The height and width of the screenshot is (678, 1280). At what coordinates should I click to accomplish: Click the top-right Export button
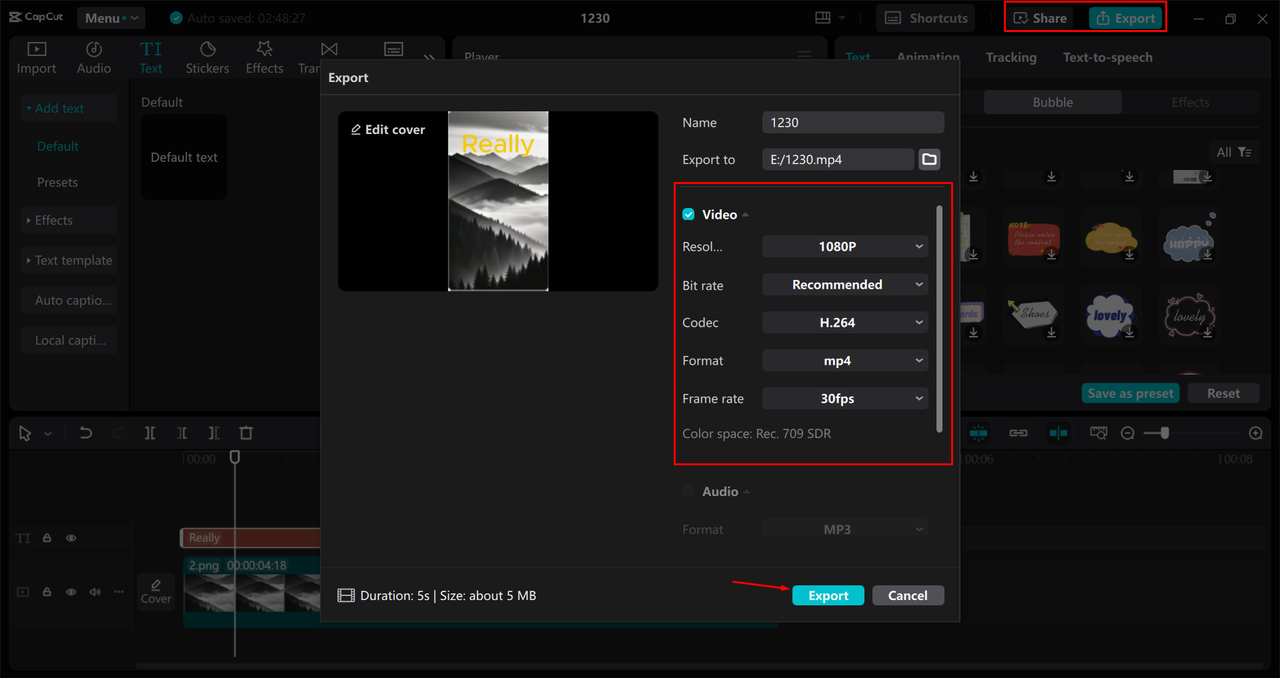(1125, 18)
